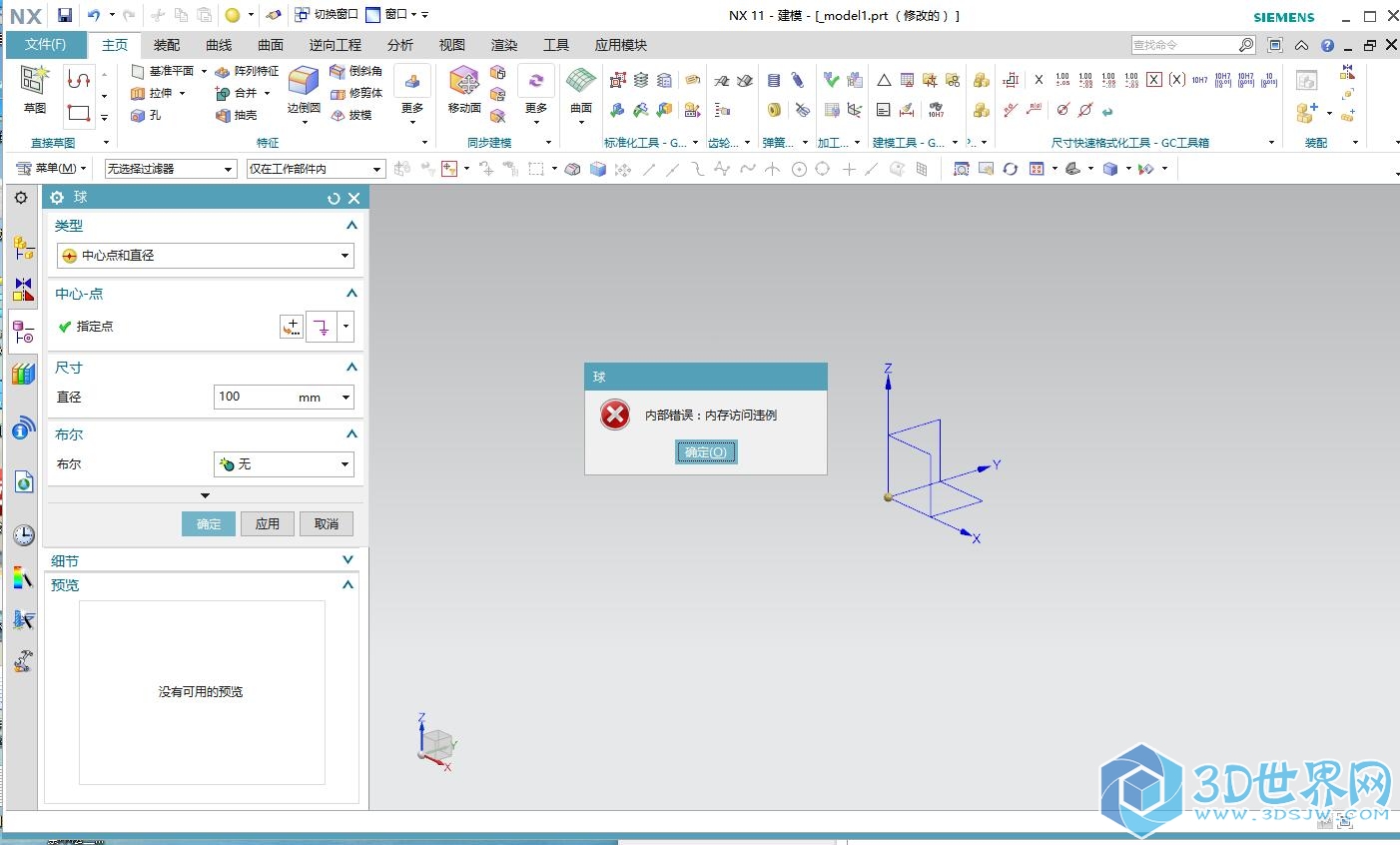This screenshot has width=1400, height=845.
Task: Select the Edge Blend (边倒圆) tool
Action: [x=304, y=90]
